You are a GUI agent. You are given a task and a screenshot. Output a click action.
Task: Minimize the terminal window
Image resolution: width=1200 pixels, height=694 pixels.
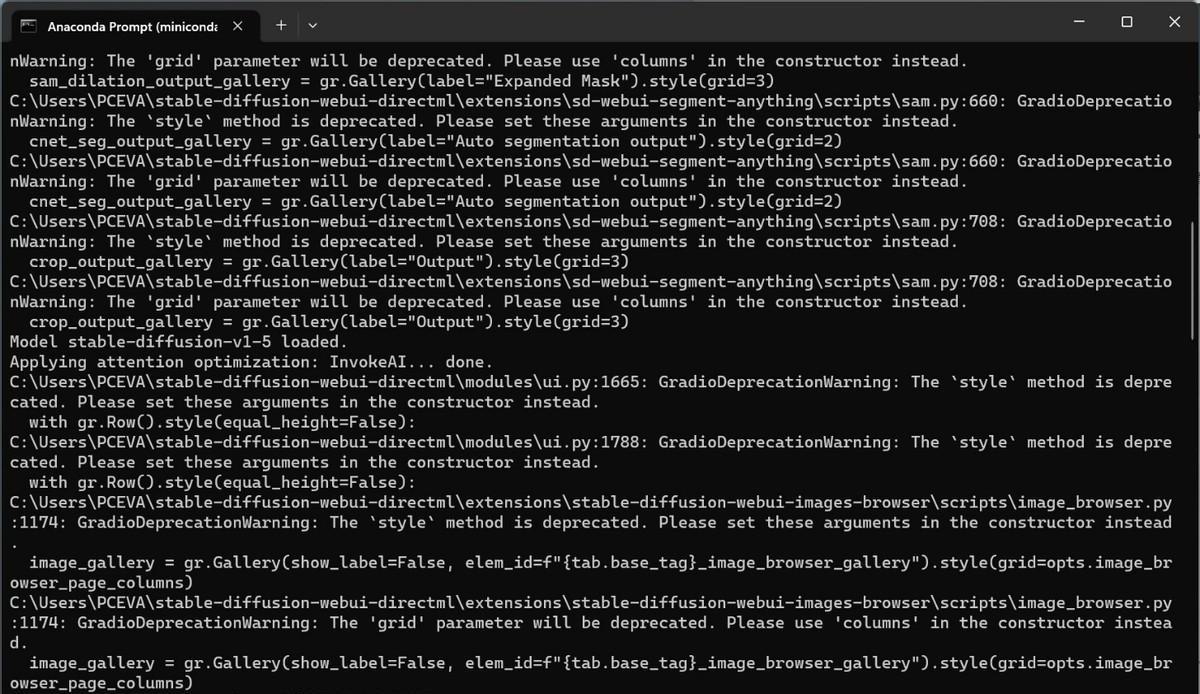[x=1079, y=22]
